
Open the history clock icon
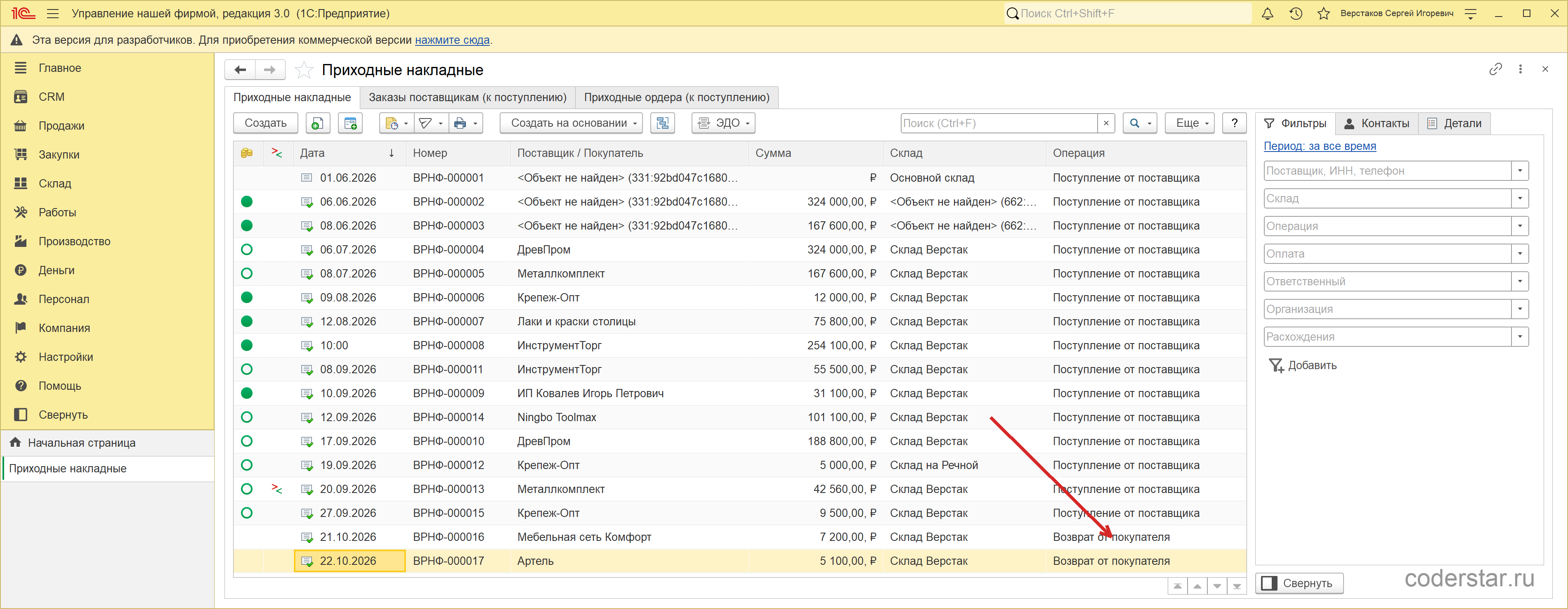(1295, 13)
